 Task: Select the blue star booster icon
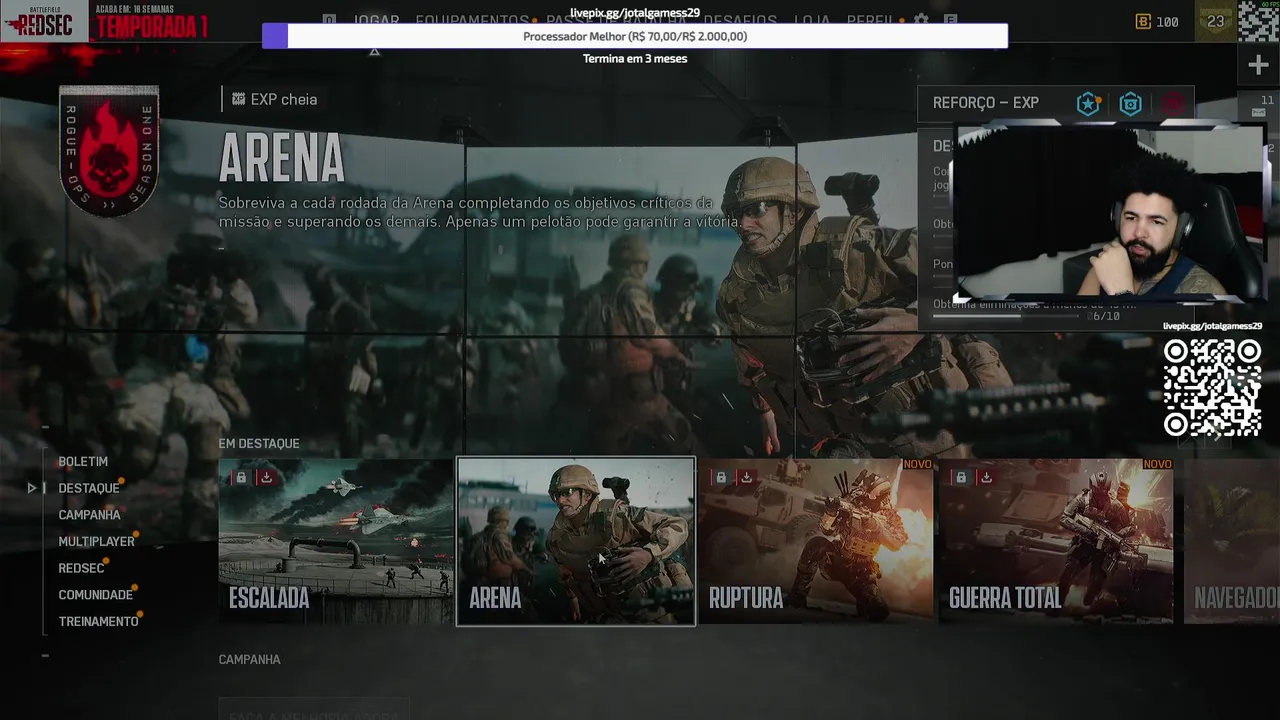pyautogui.click(x=1088, y=103)
